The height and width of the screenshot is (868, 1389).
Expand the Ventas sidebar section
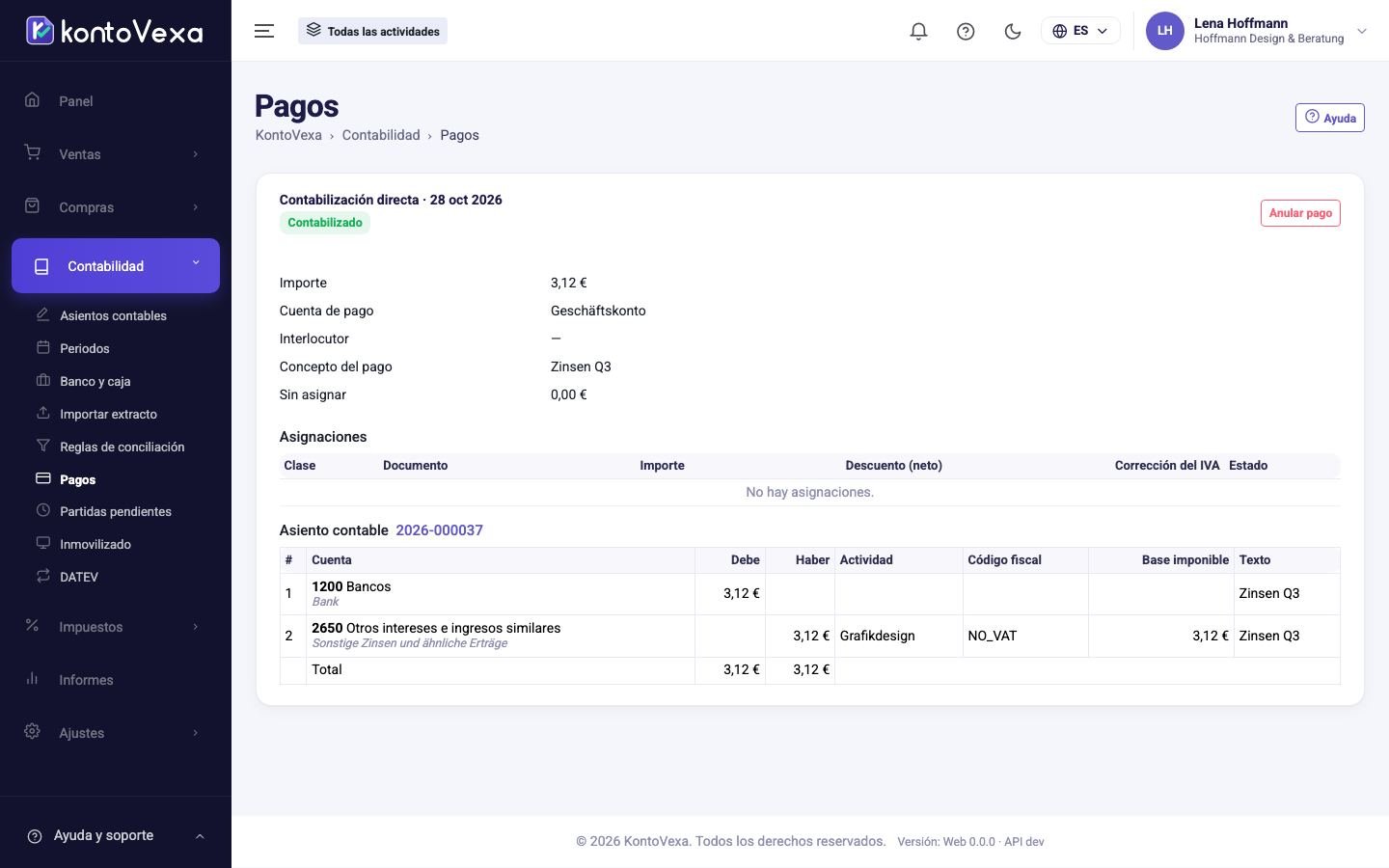[116, 154]
